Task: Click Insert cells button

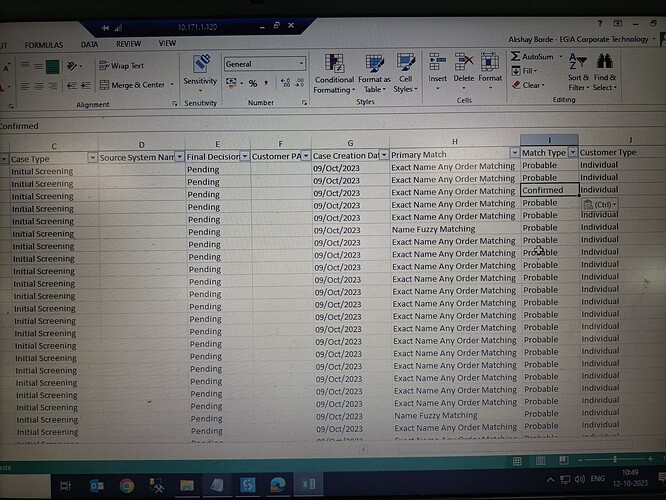Action: pyautogui.click(x=437, y=71)
